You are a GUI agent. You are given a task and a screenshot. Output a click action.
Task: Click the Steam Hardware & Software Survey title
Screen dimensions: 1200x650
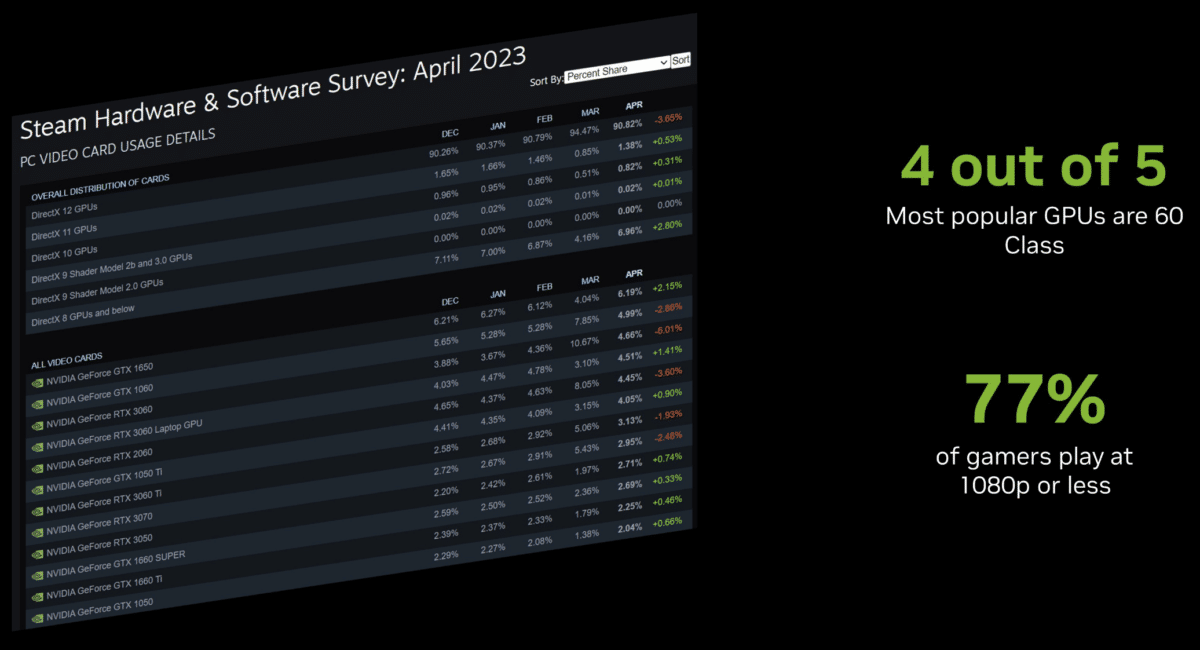coord(273,93)
